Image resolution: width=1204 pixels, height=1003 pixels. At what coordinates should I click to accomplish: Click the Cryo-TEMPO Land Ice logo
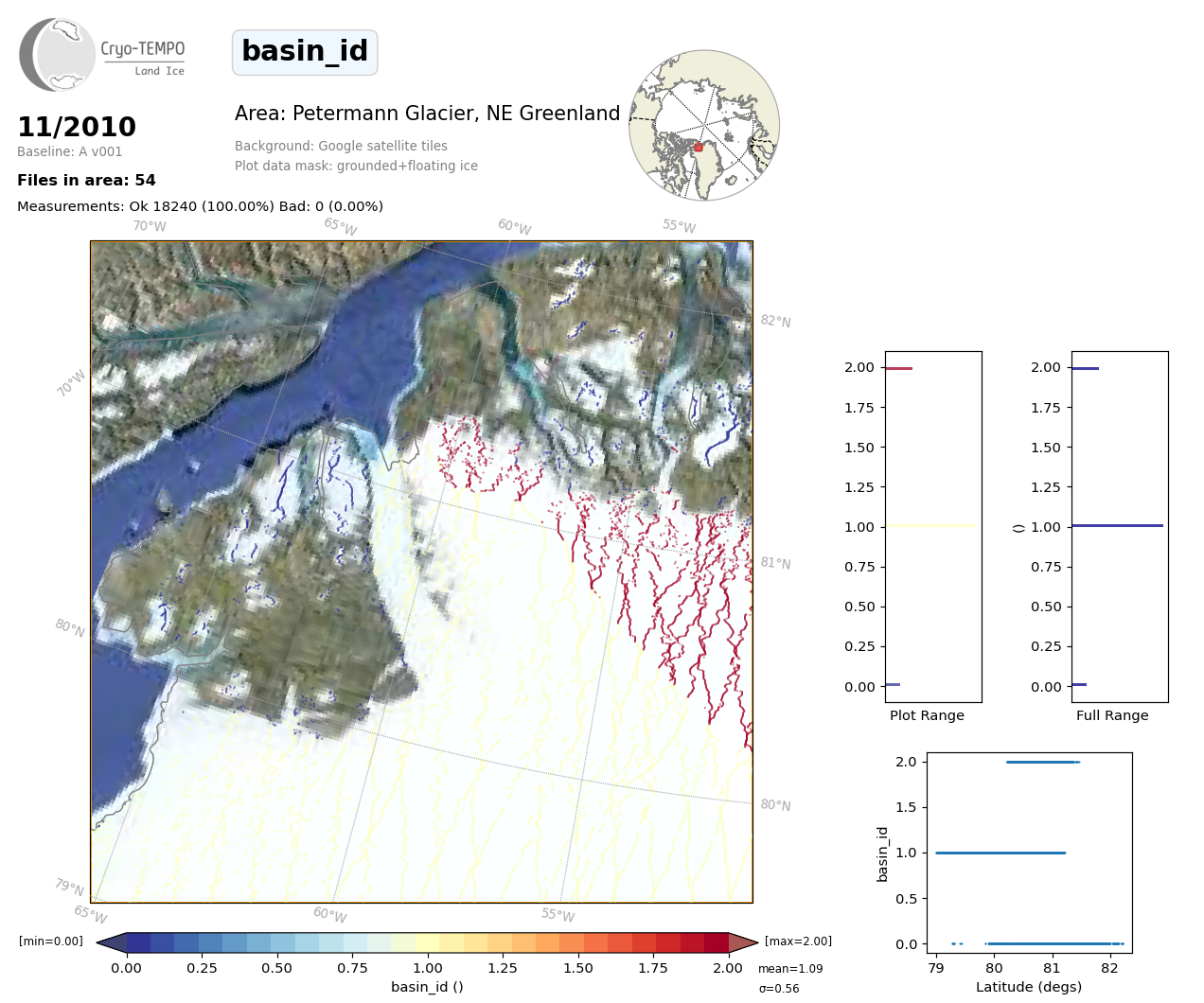[102, 55]
